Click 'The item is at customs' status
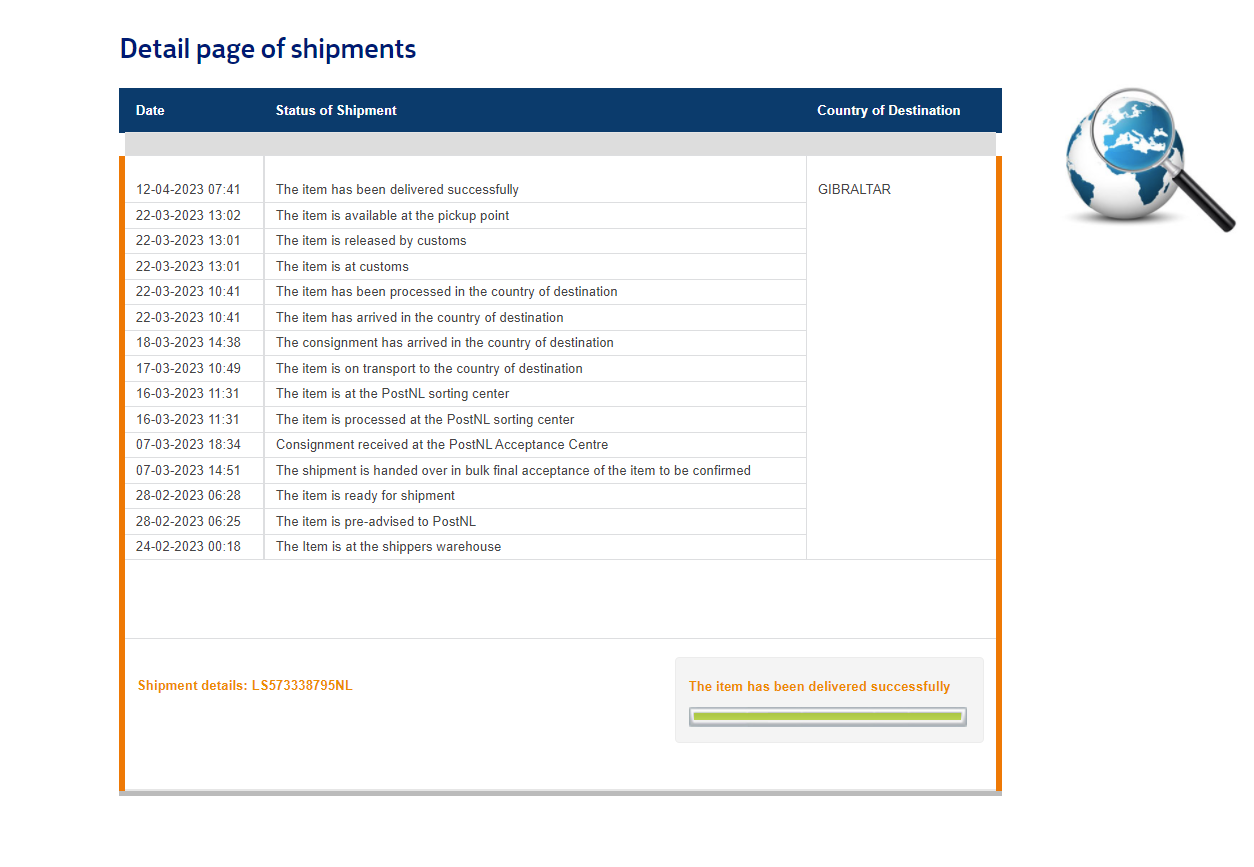This screenshot has height=867, width=1254. tap(342, 267)
